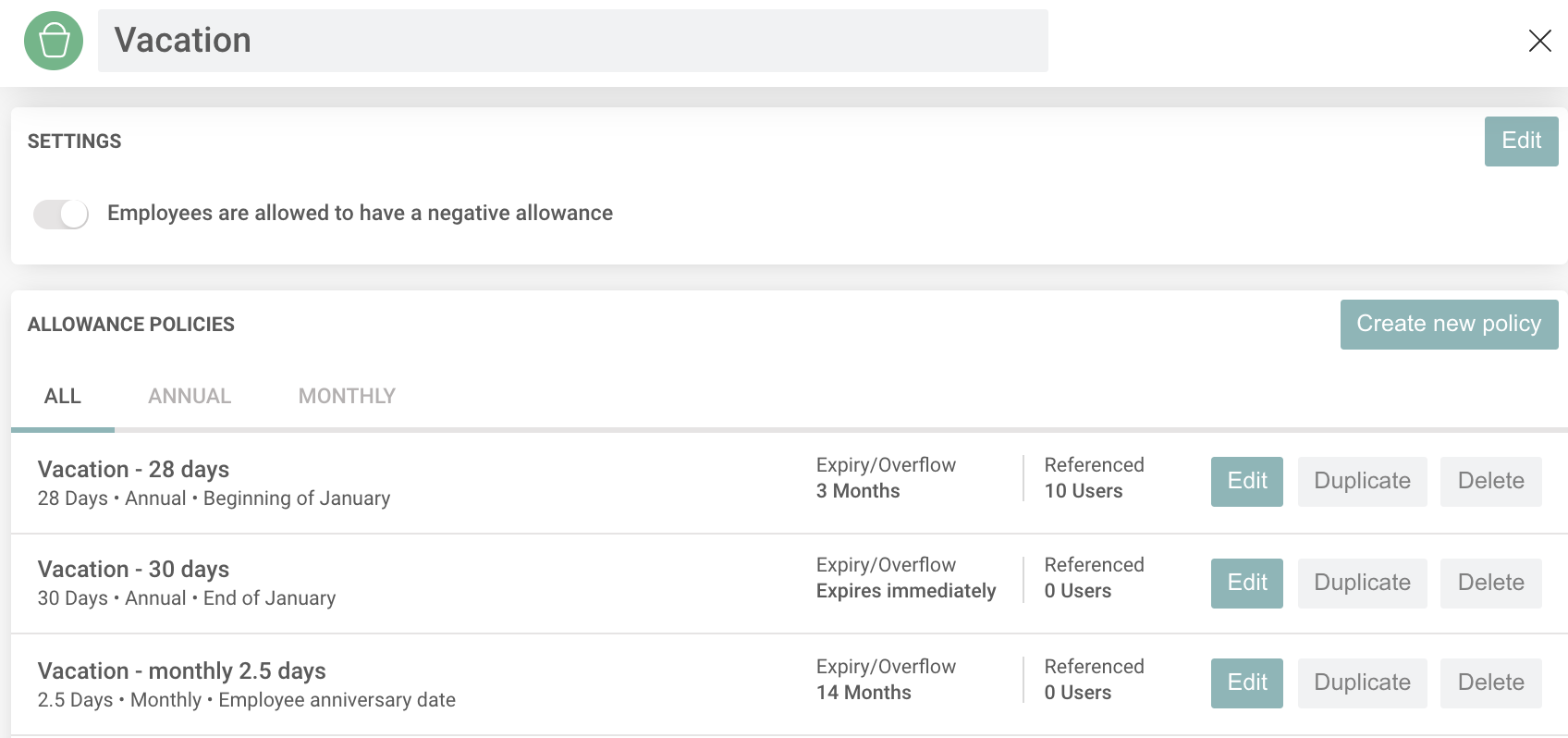Select the Vacation - 28 days policy title
The height and width of the screenshot is (738, 1568).
(x=133, y=470)
